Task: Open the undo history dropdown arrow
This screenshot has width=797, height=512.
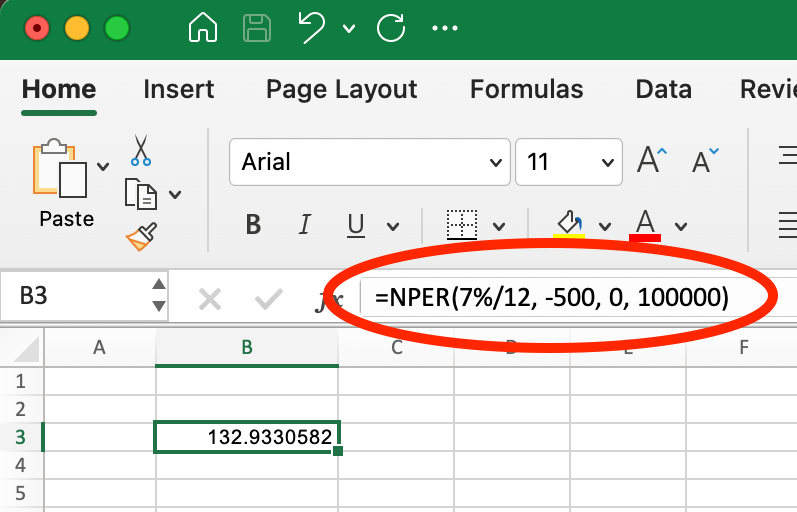Action: click(x=349, y=28)
